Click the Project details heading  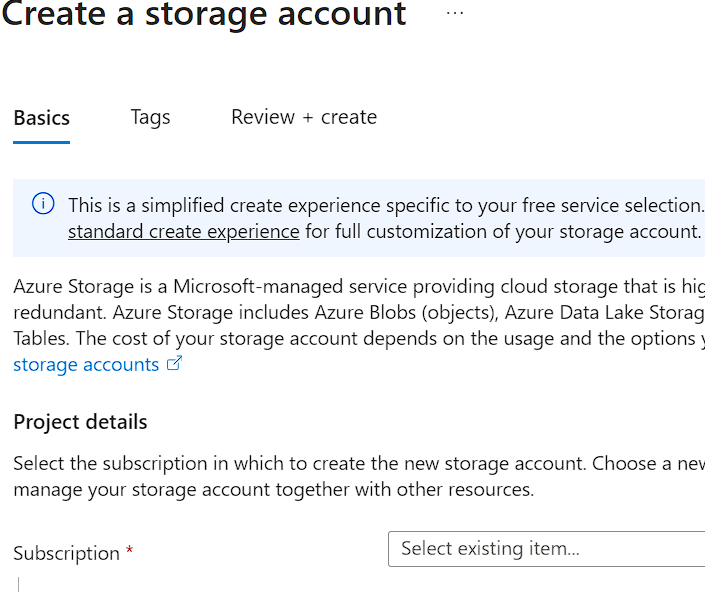click(80, 422)
